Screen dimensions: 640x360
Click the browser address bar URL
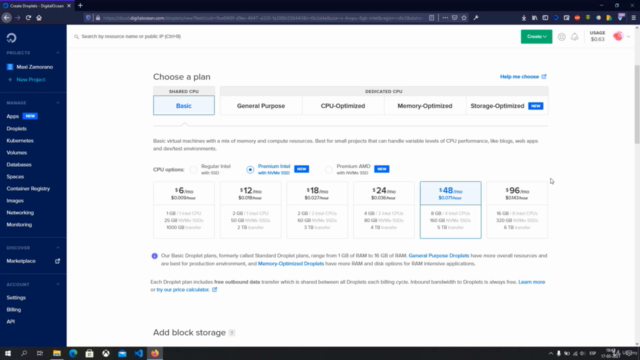262,18
